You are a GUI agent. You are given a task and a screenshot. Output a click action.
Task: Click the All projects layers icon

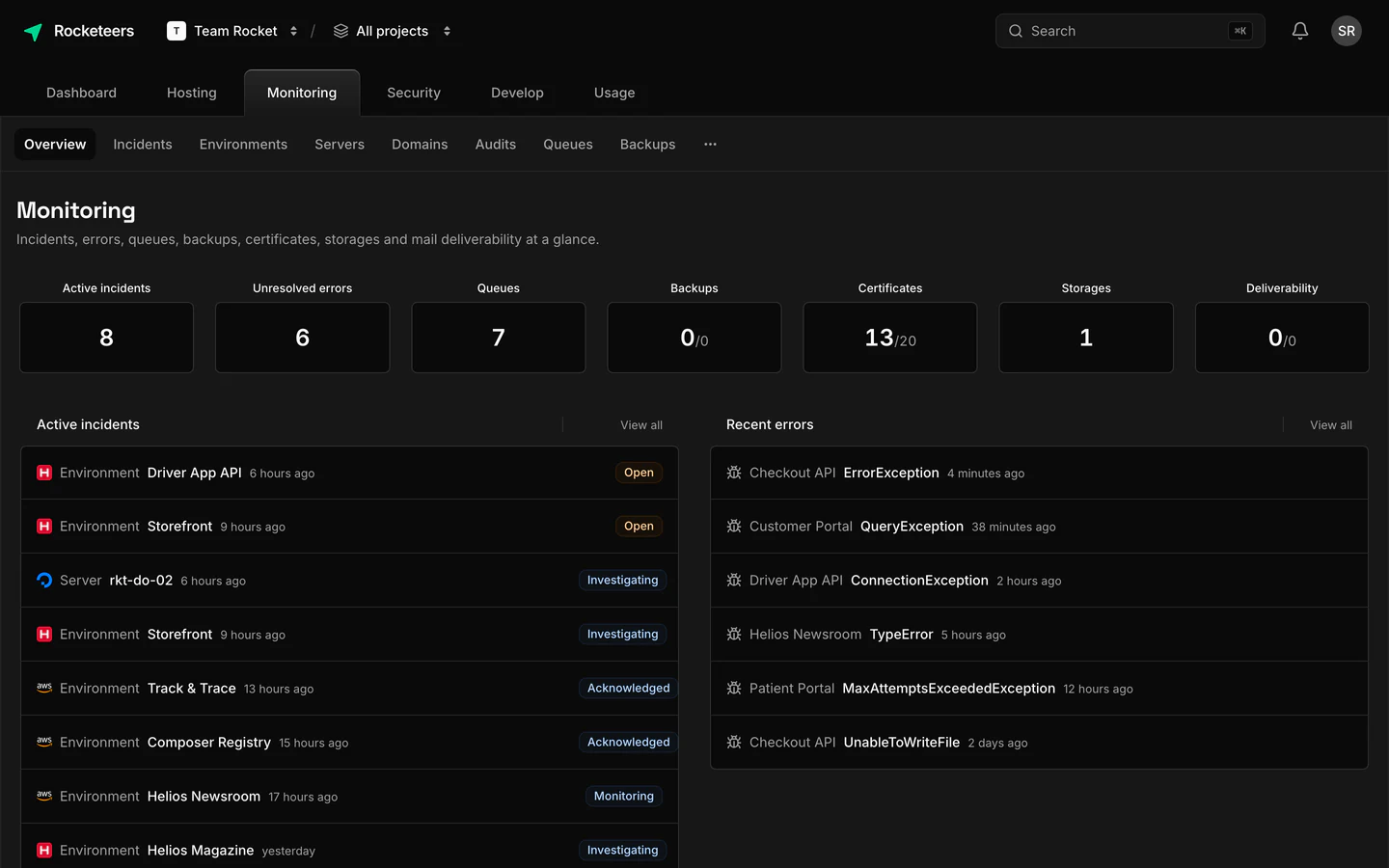tap(340, 31)
